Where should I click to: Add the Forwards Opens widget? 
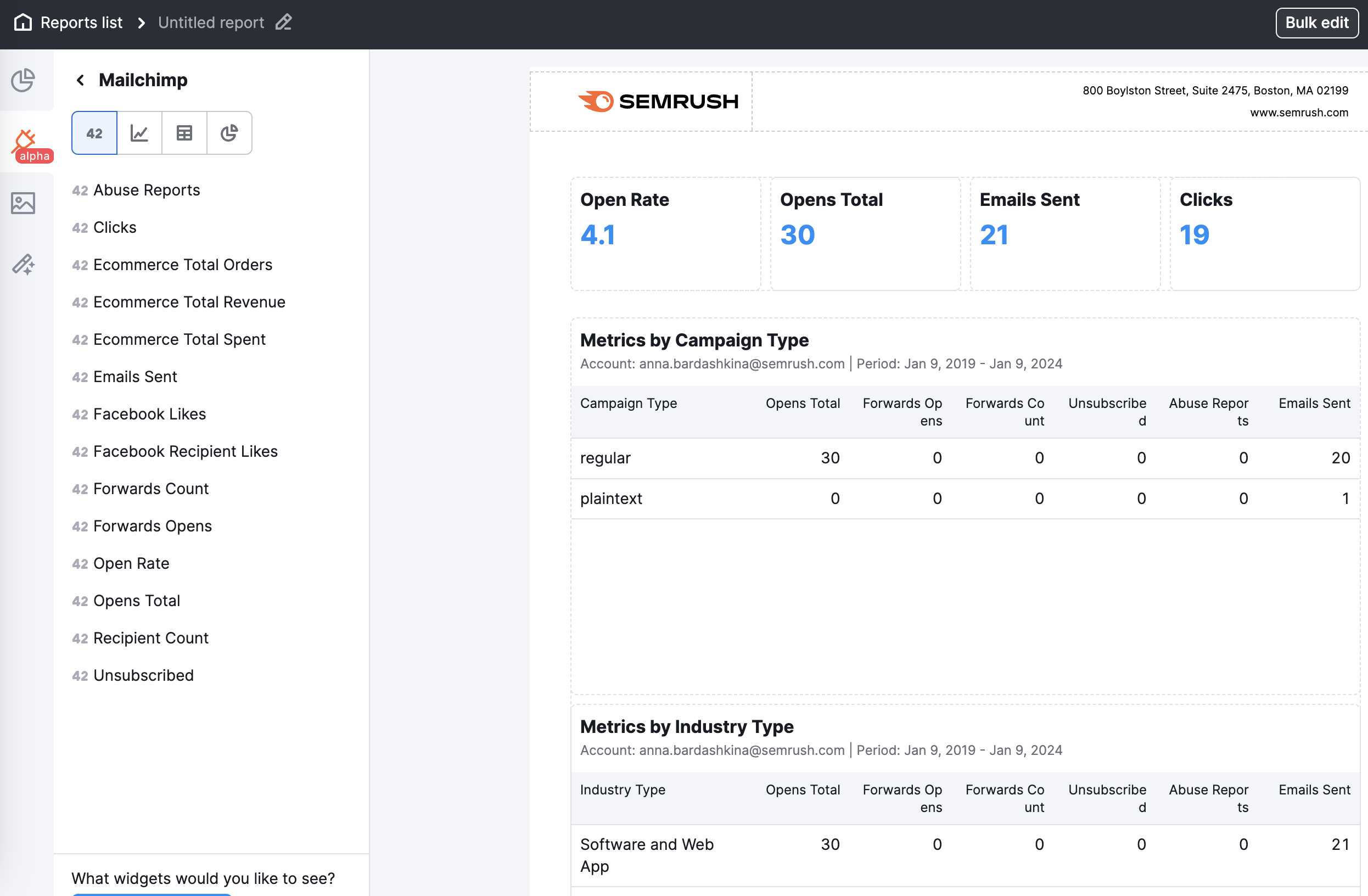142,527
